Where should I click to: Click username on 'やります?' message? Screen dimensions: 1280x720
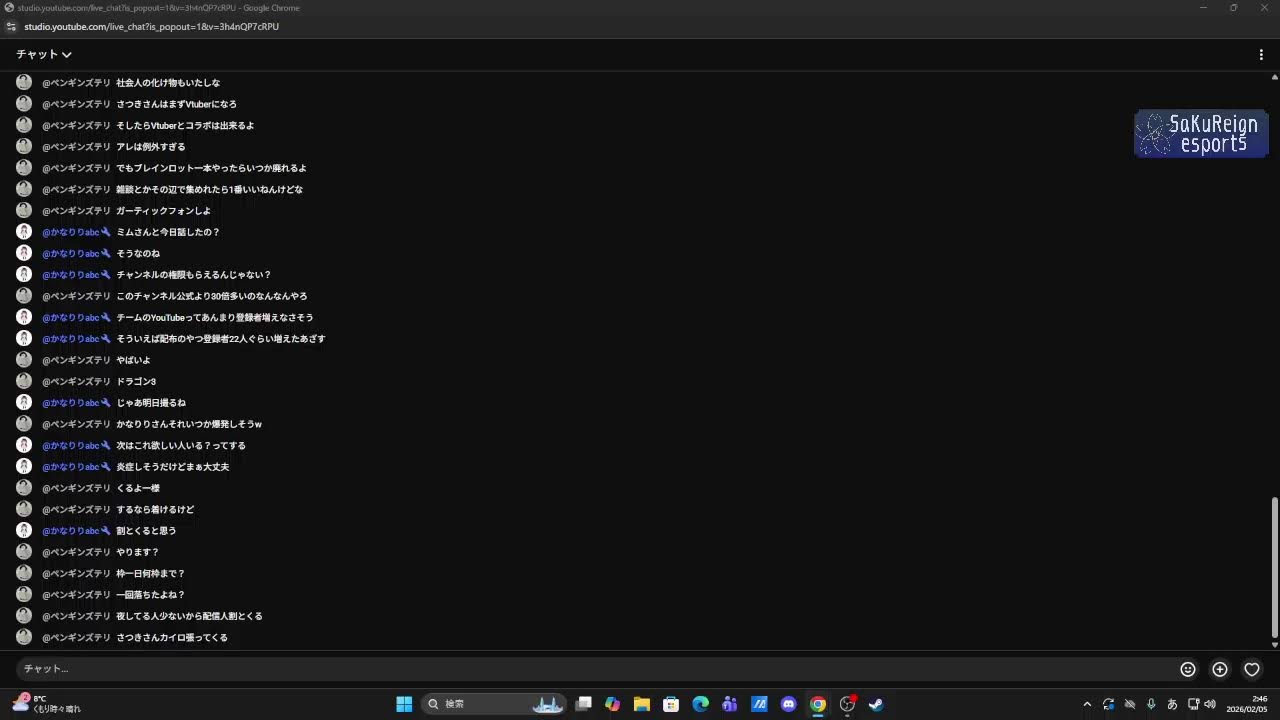[x=76, y=552]
